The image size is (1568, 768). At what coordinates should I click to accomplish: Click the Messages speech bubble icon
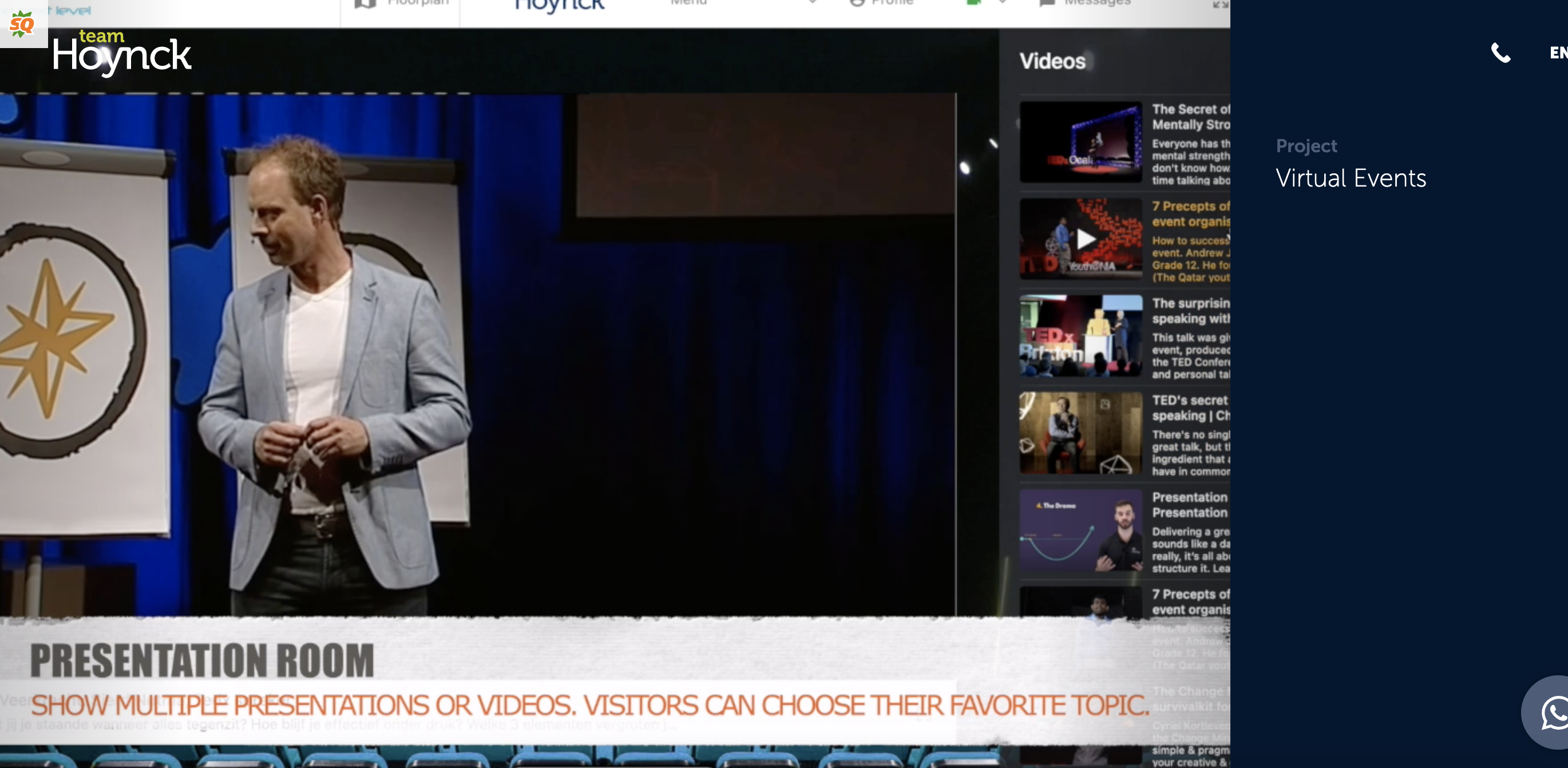[x=1047, y=3]
